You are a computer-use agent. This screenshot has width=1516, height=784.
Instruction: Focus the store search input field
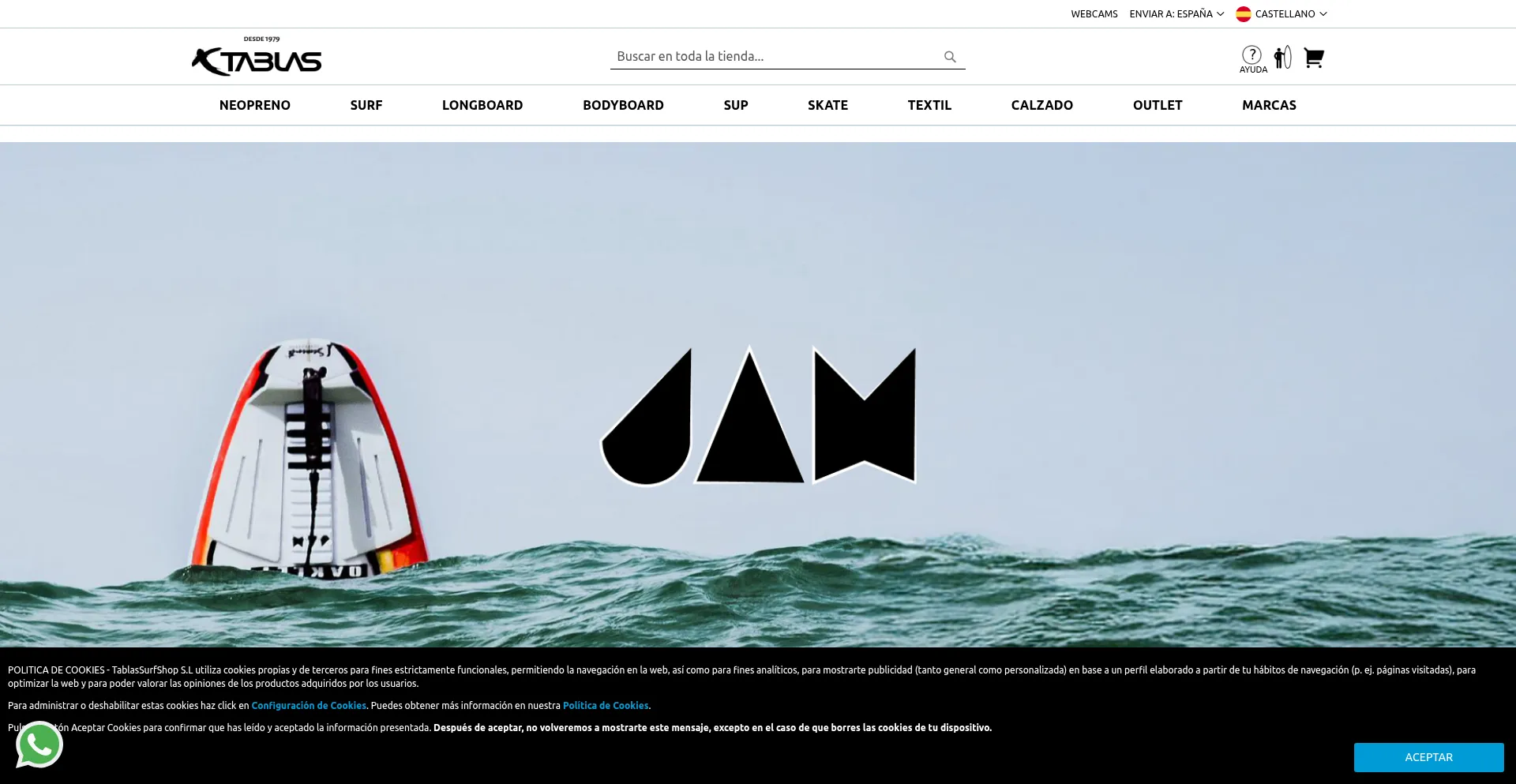coord(778,57)
